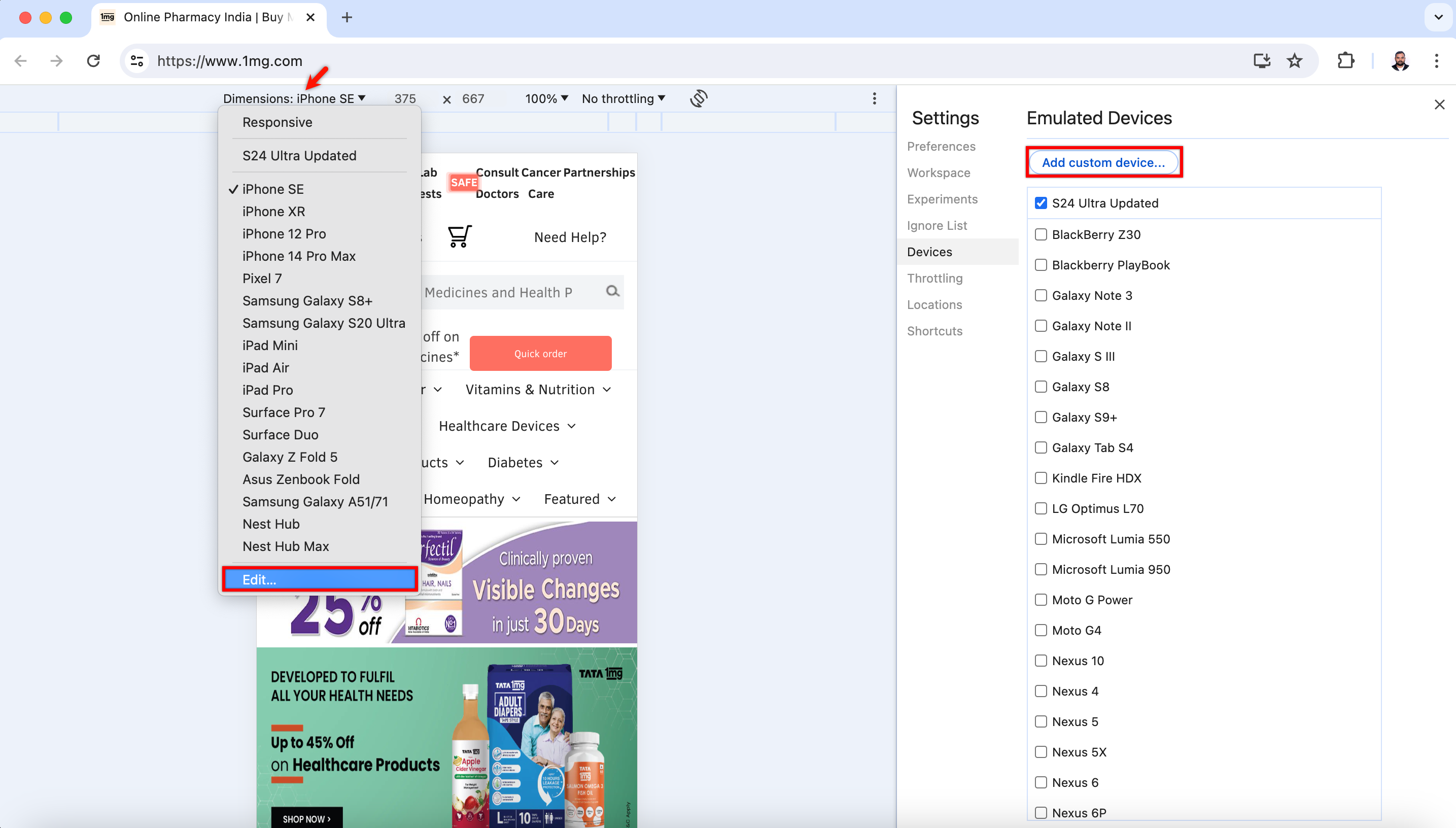Open the No throttling dropdown
This screenshot has height=828, width=1456.
coord(622,98)
